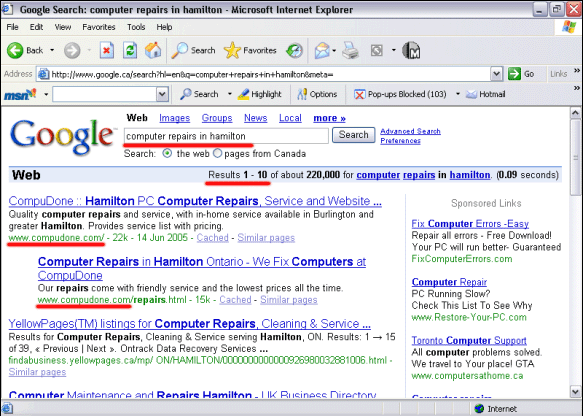Screen dimensions: 583x416
Task: Open Google Preferences link
Action: coord(400,141)
